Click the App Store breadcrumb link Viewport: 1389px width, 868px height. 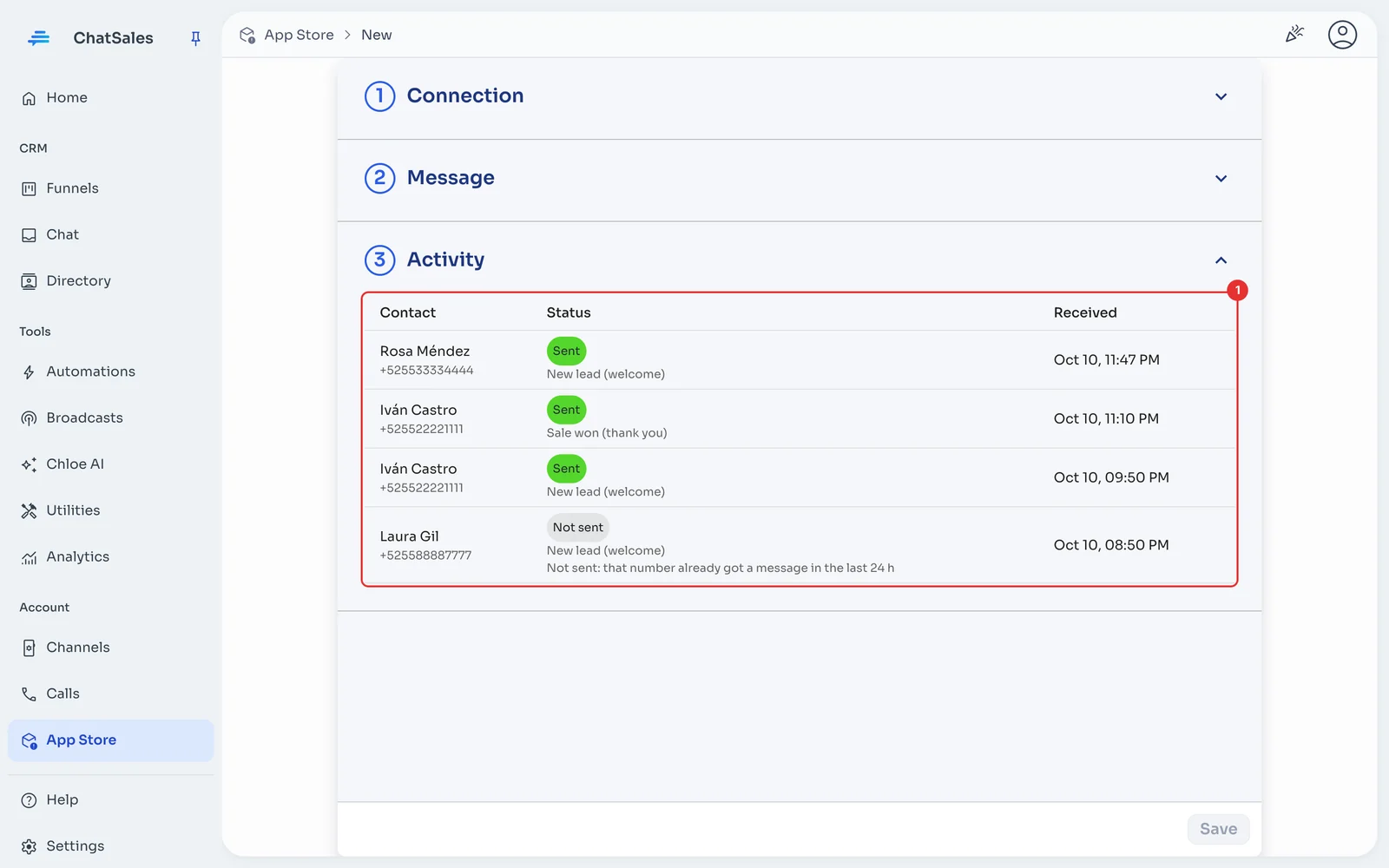(x=299, y=35)
